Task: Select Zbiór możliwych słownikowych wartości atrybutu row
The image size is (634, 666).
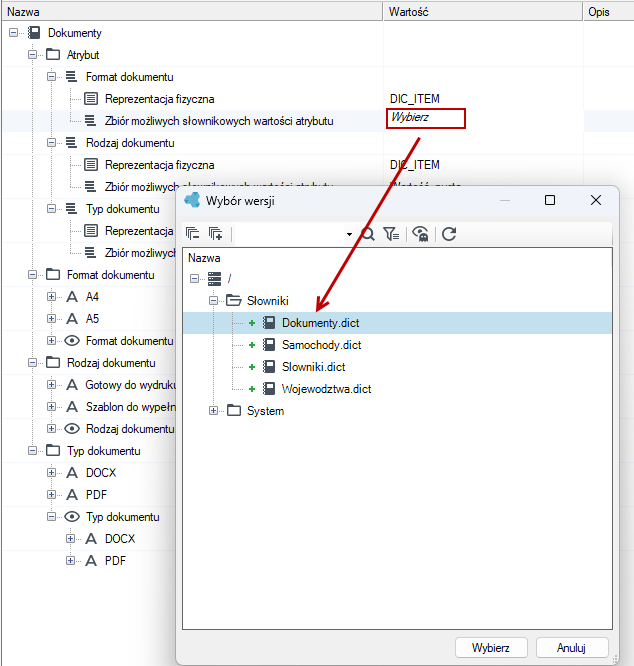Action: pyautogui.click(x=219, y=121)
